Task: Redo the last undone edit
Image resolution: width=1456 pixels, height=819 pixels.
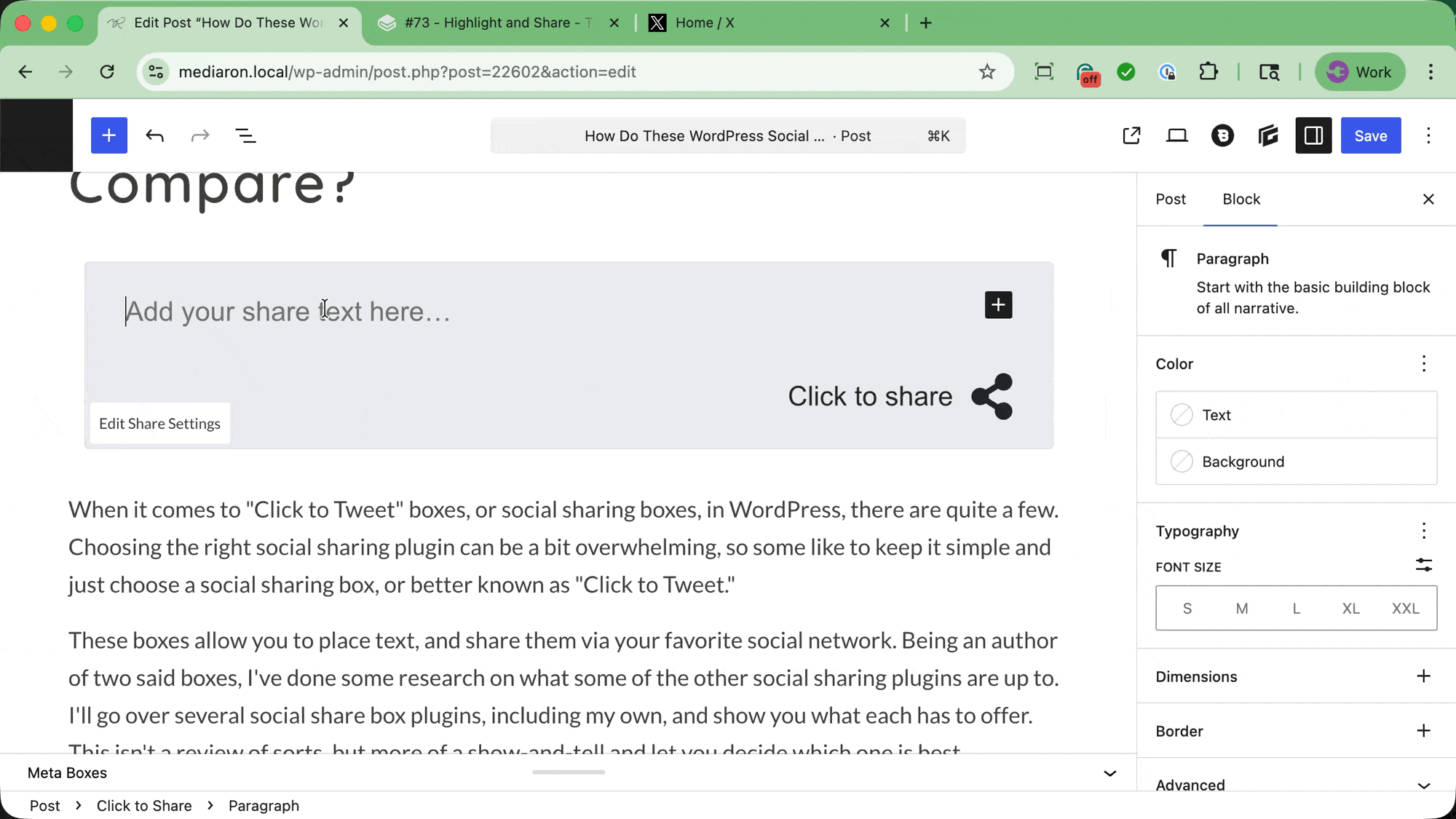Action: point(200,135)
